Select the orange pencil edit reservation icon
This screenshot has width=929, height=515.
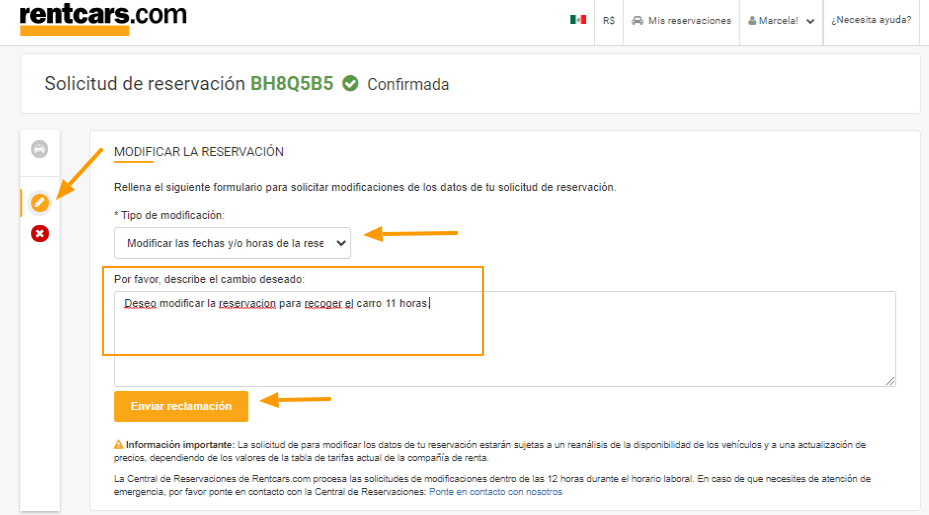click(x=40, y=203)
